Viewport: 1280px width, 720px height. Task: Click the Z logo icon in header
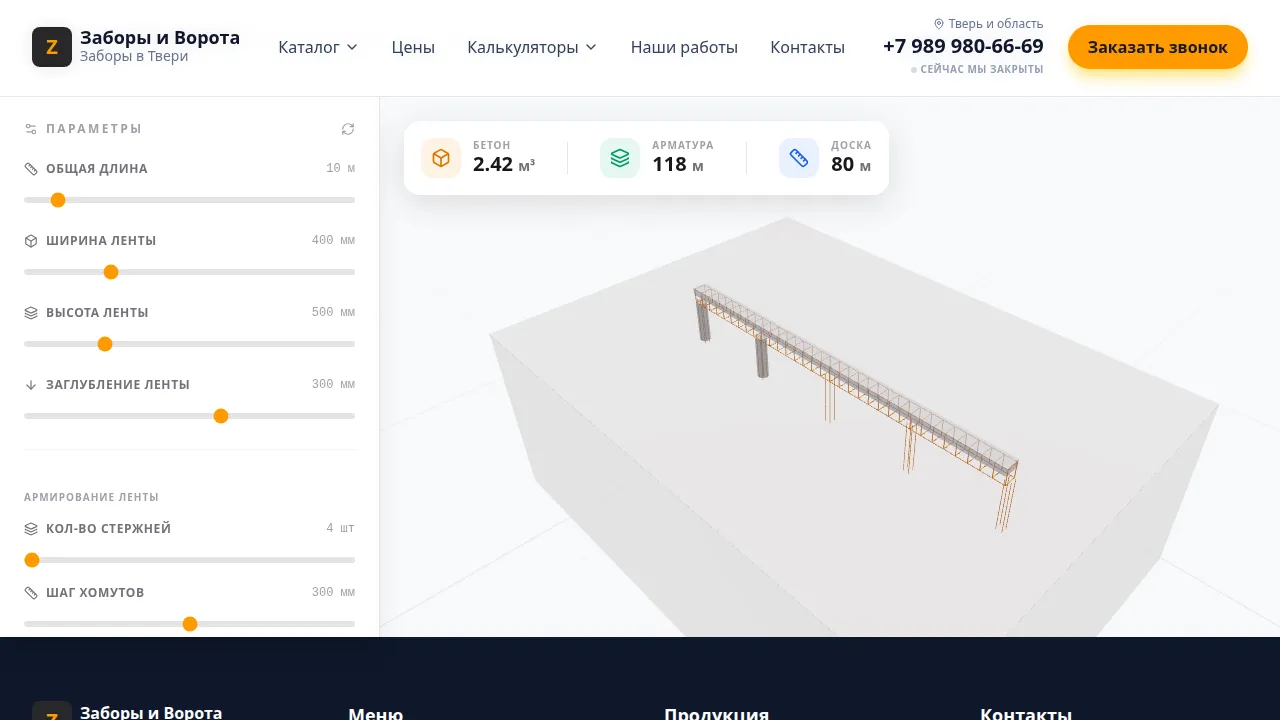[52, 47]
